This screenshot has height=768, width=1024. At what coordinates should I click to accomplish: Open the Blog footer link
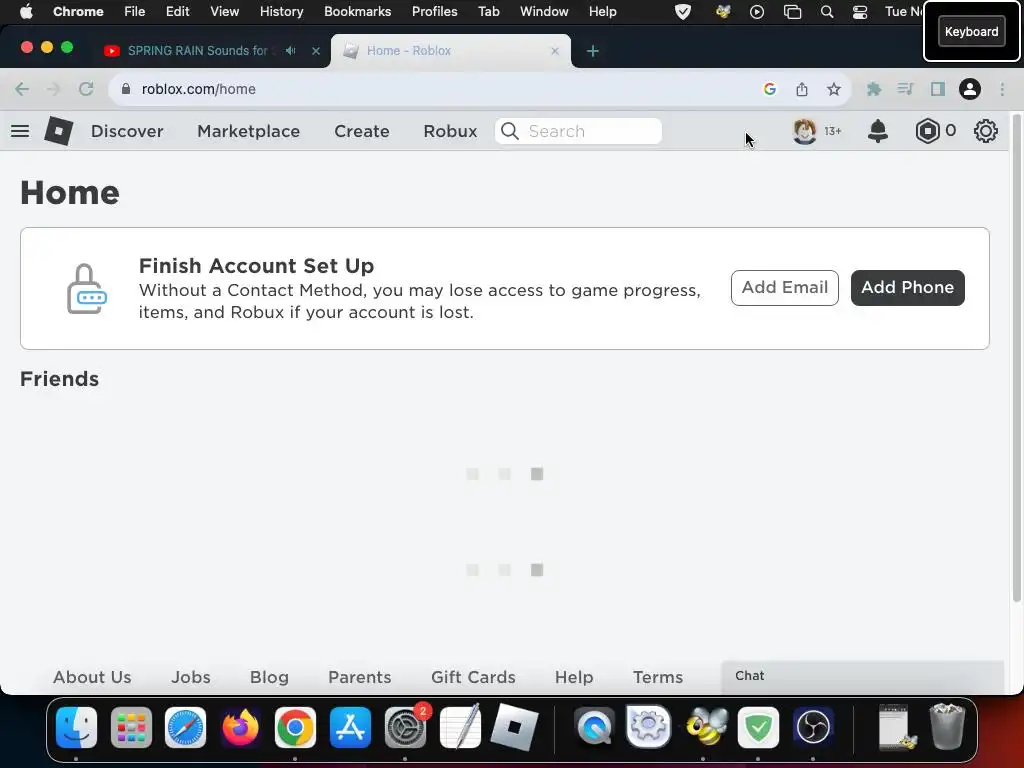269,677
